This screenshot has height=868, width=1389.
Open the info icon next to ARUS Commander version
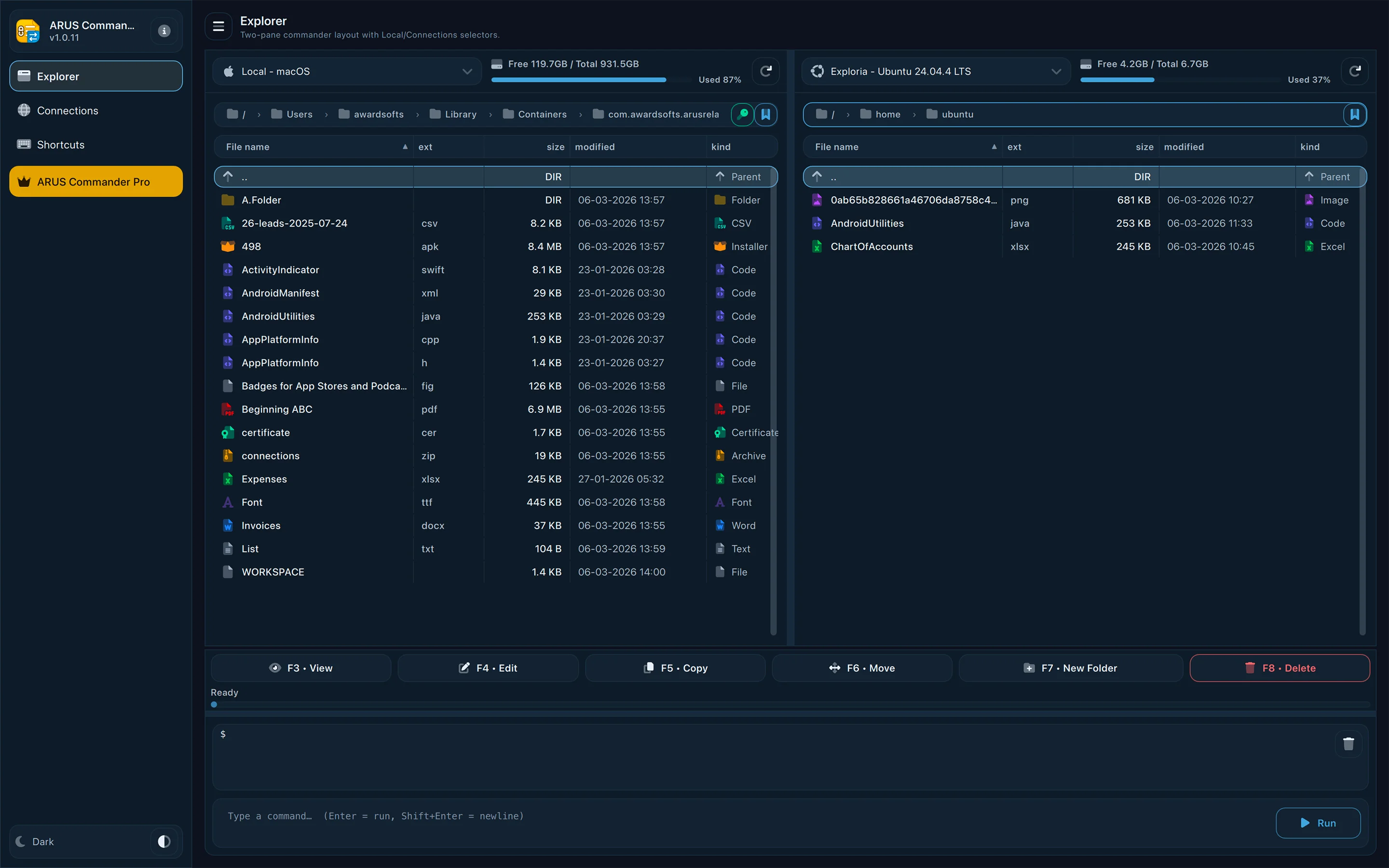163,31
